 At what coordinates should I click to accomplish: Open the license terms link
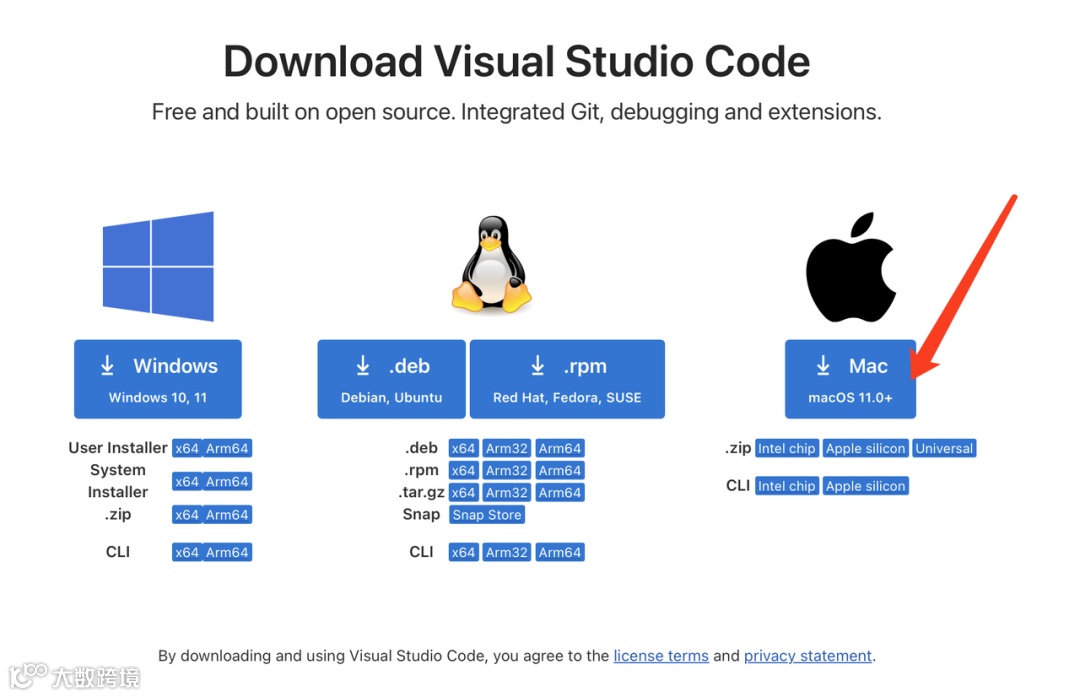pos(661,656)
